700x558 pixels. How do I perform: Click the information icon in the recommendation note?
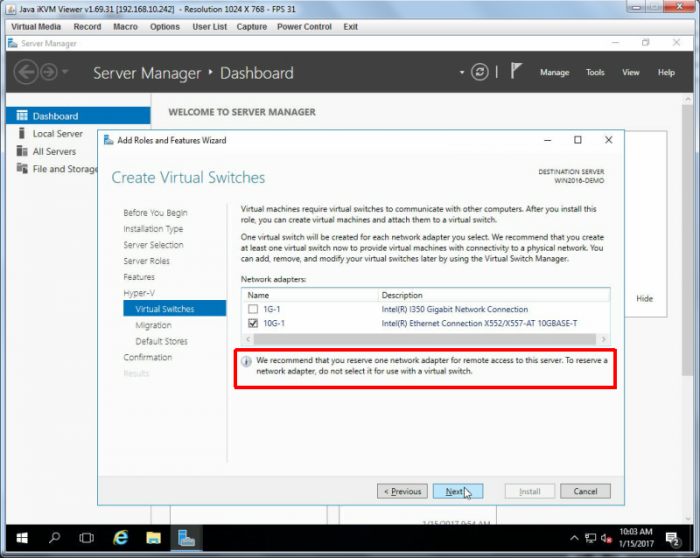(x=246, y=361)
